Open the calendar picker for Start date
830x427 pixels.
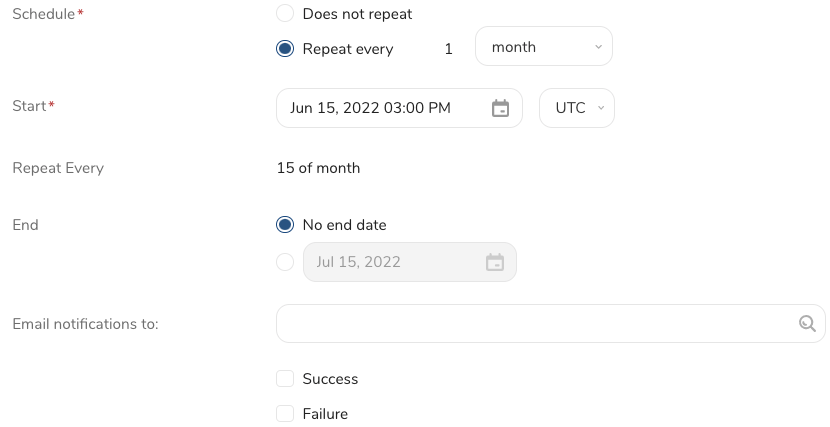[x=501, y=108]
